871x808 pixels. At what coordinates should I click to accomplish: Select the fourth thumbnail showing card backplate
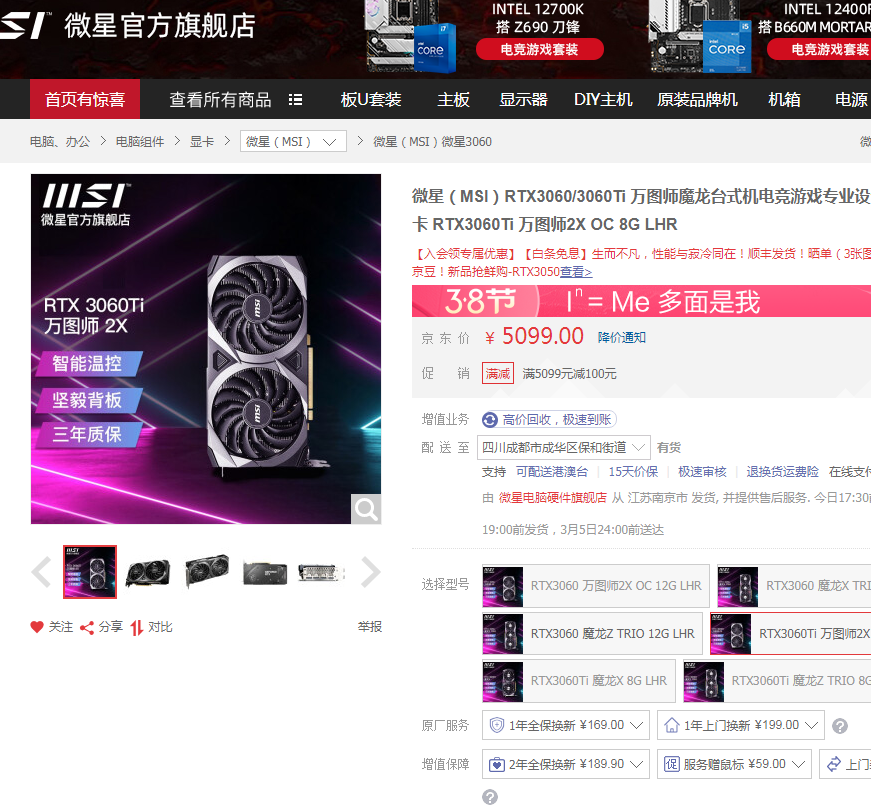point(265,572)
